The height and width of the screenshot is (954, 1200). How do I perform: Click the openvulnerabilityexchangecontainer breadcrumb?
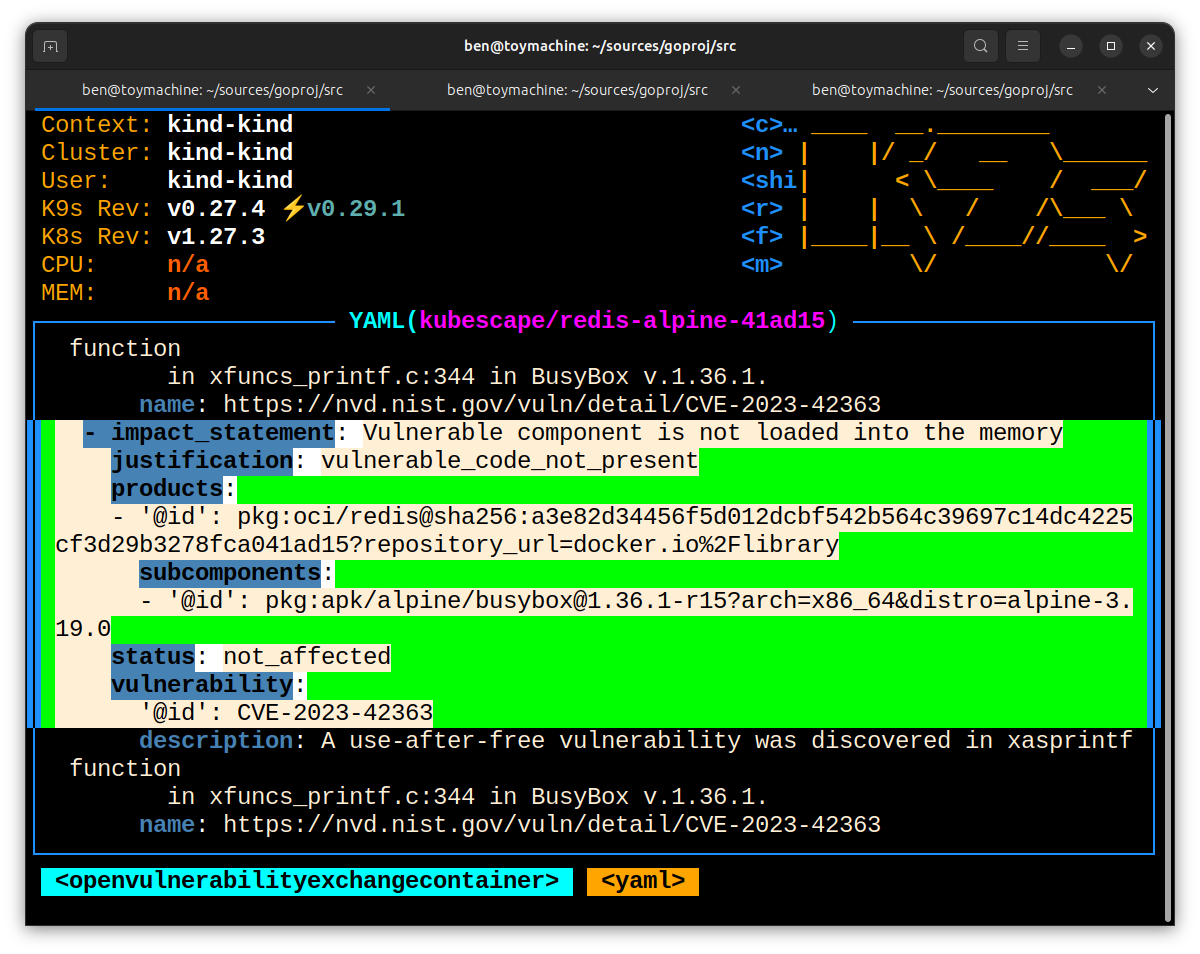(306, 881)
